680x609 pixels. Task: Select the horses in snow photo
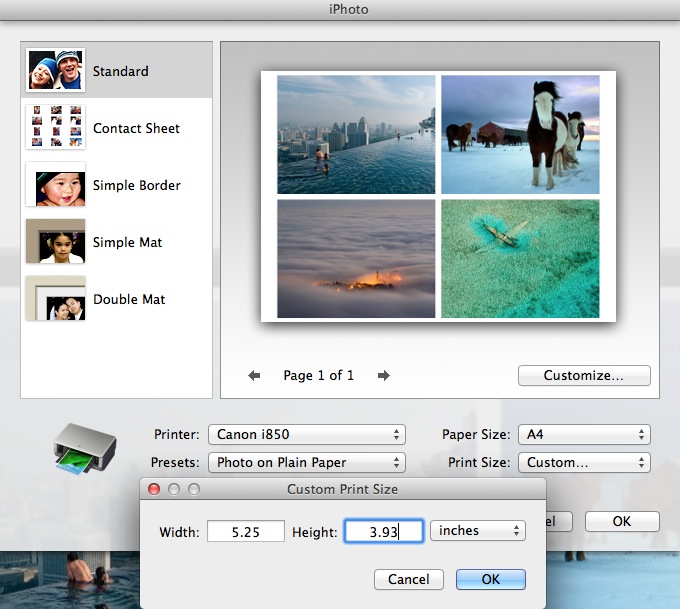pos(520,134)
